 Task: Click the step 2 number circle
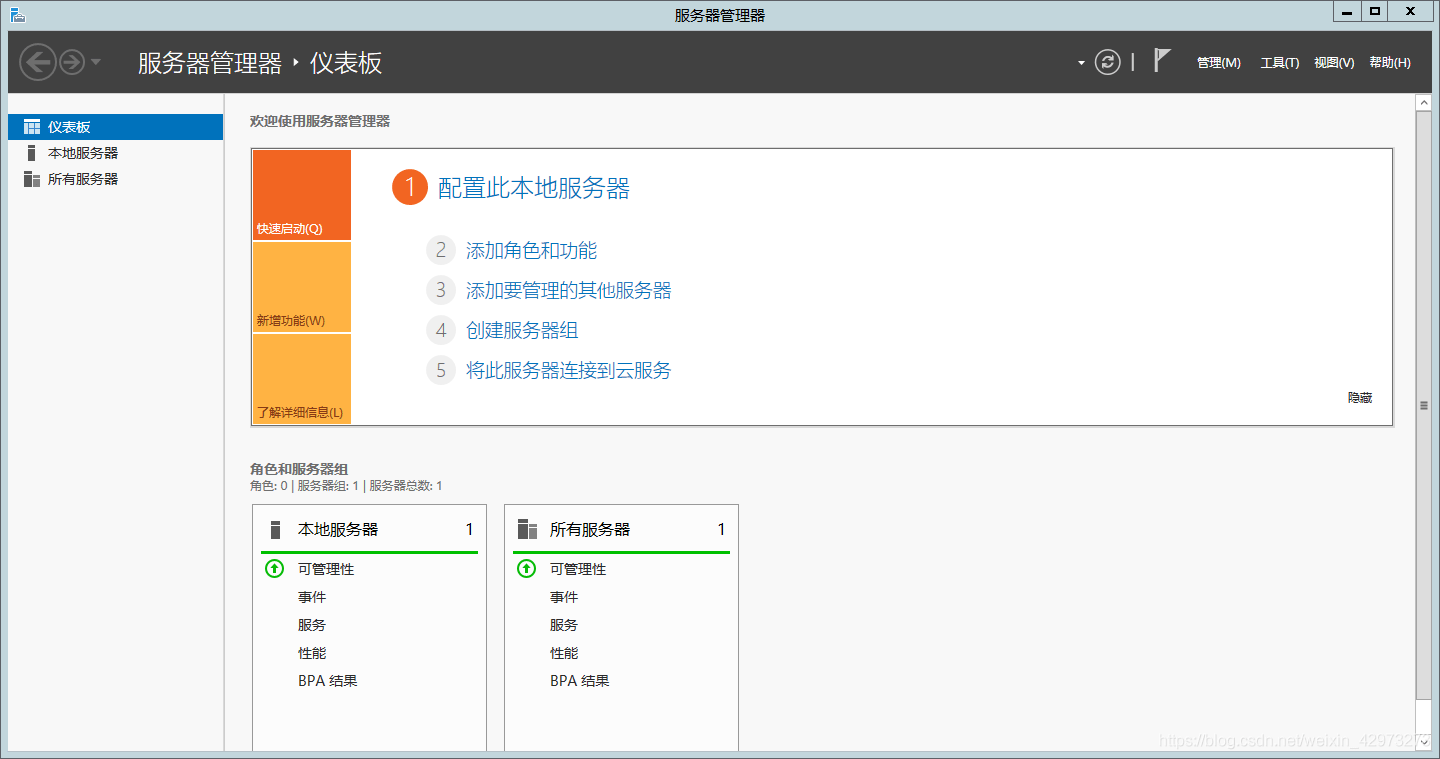[x=441, y=250]
